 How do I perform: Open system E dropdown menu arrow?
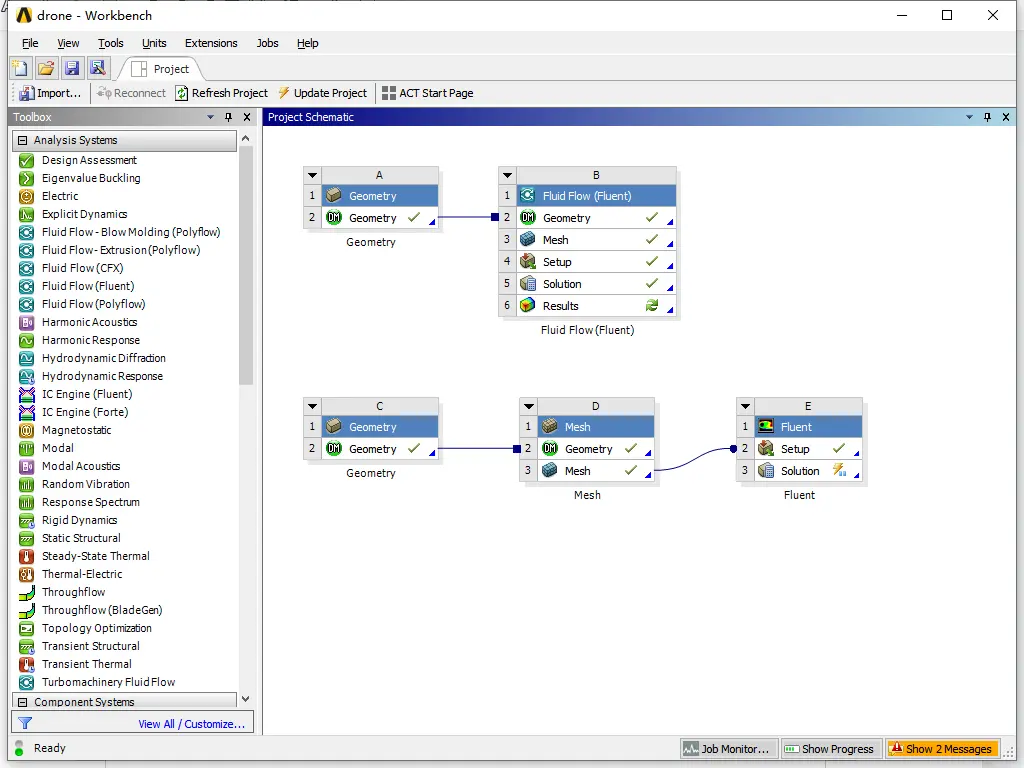tap(745, 406)
